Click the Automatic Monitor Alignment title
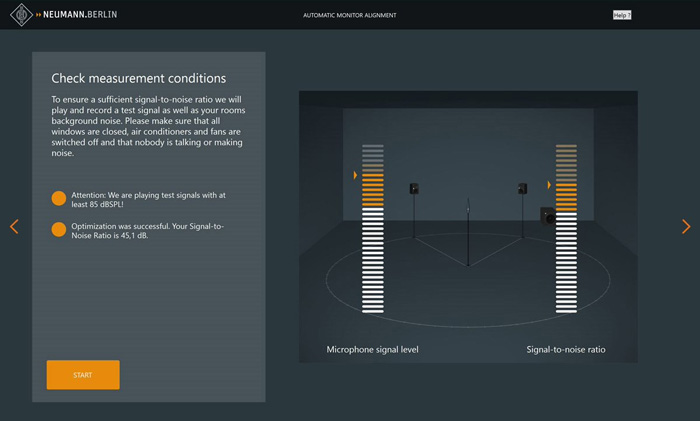The width and height of the screenshot is (700, 421). 350,15
